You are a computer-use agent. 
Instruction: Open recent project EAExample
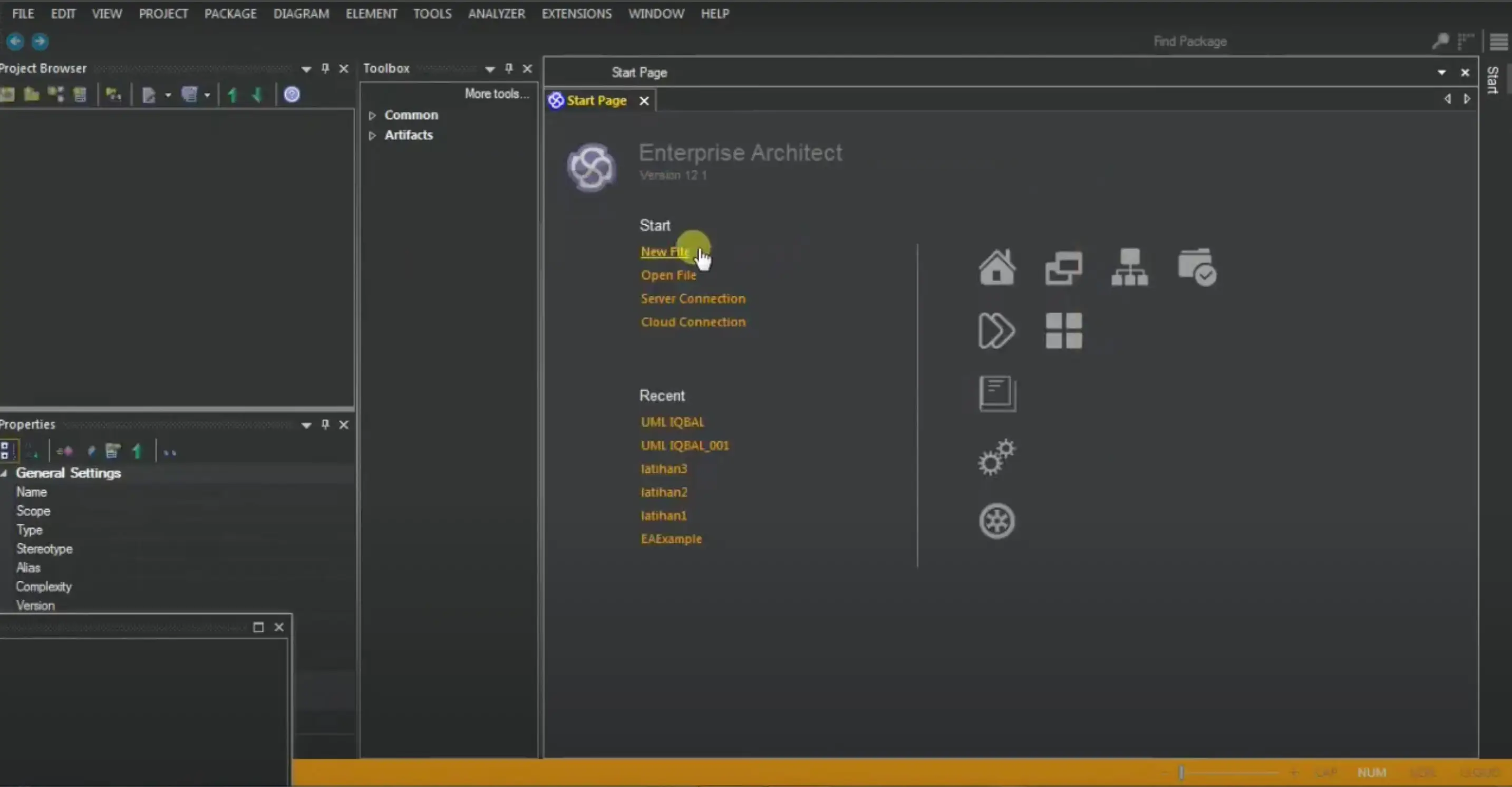[671, 539]
